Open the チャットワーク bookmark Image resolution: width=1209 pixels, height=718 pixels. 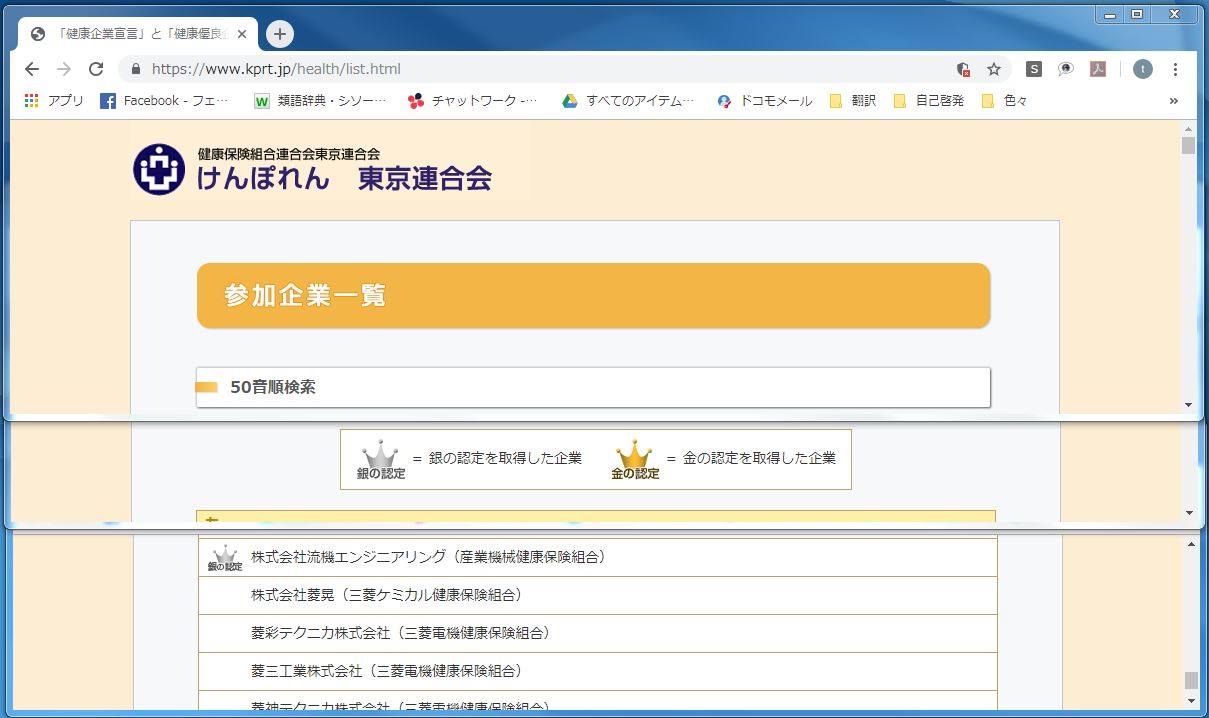click(472, 101)
